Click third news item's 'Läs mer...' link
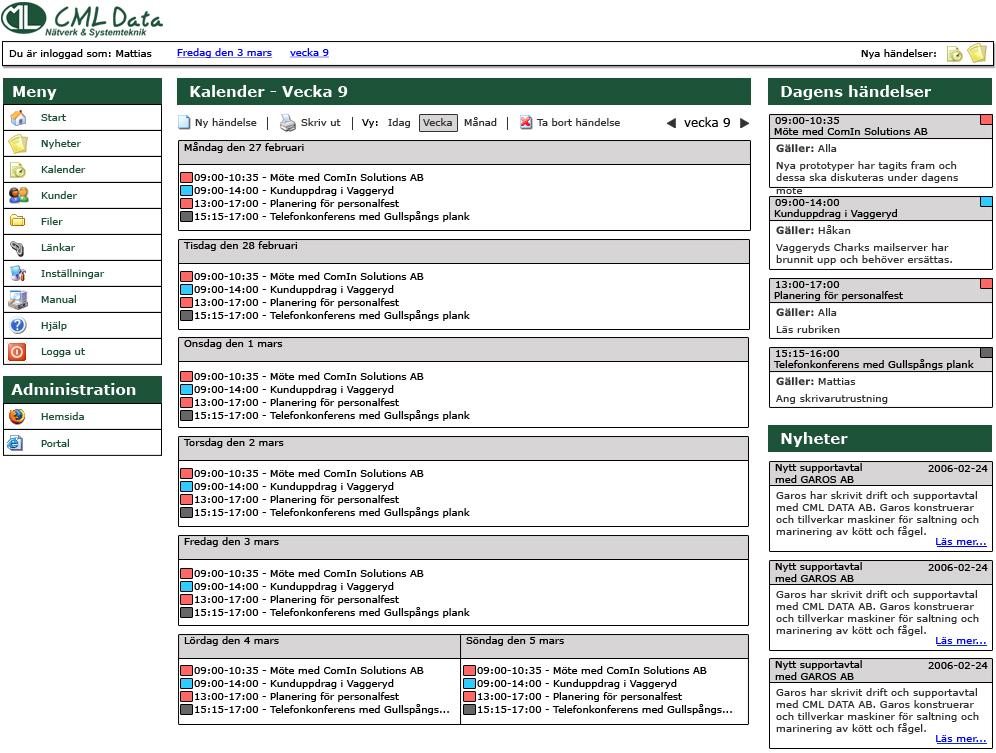Viewport: 996px width, 753px height. pos(960,739)
